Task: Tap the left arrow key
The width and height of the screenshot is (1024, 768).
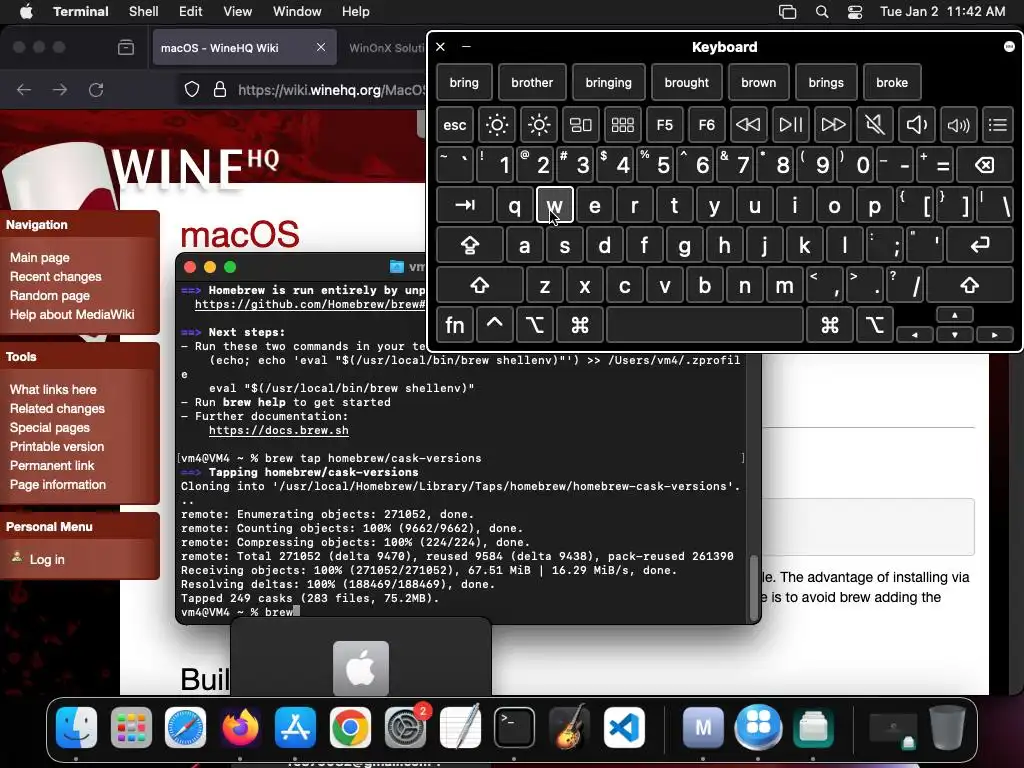Action: (915, 334)
